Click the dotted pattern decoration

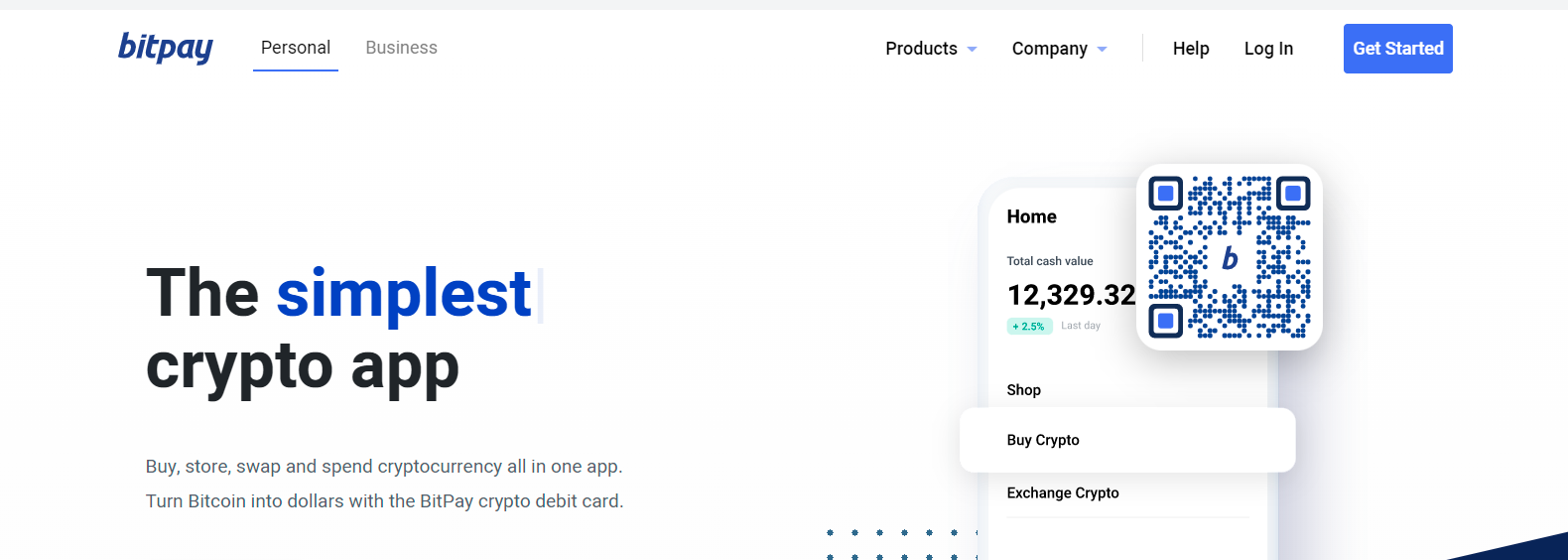point(903,544)
